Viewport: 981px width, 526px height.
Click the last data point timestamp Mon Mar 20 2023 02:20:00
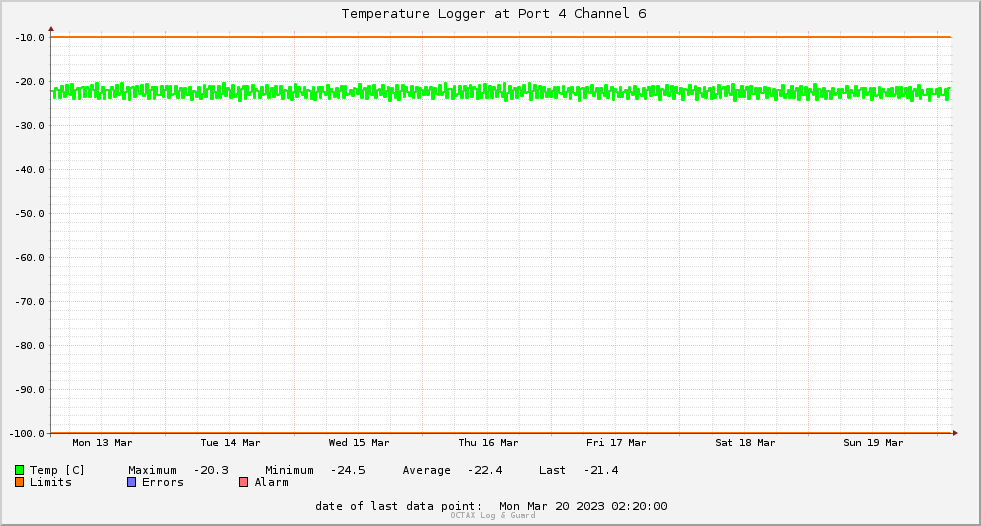pos(583,506)
